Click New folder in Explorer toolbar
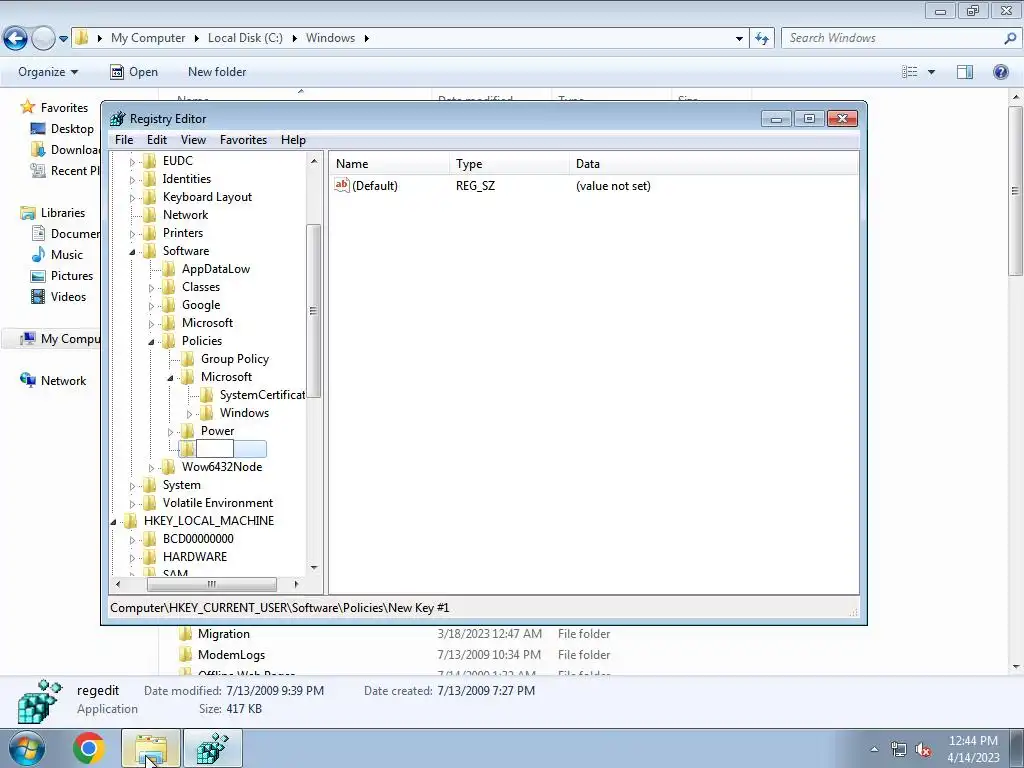 [217, 72]
